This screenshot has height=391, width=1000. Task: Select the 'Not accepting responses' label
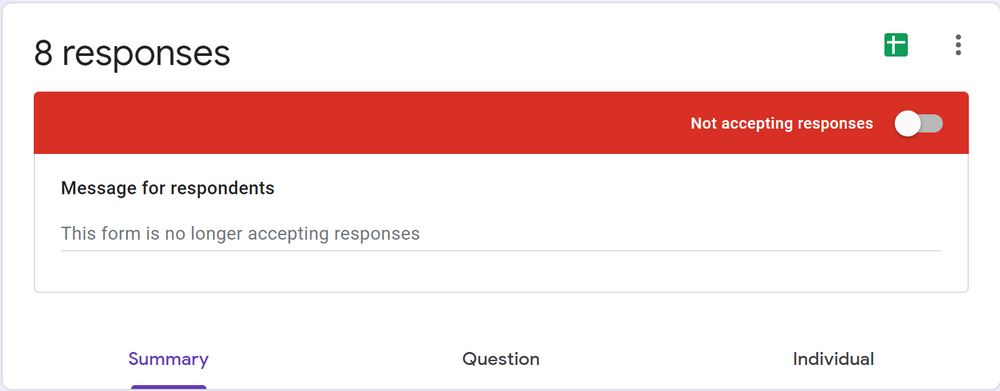pos(781,123)
